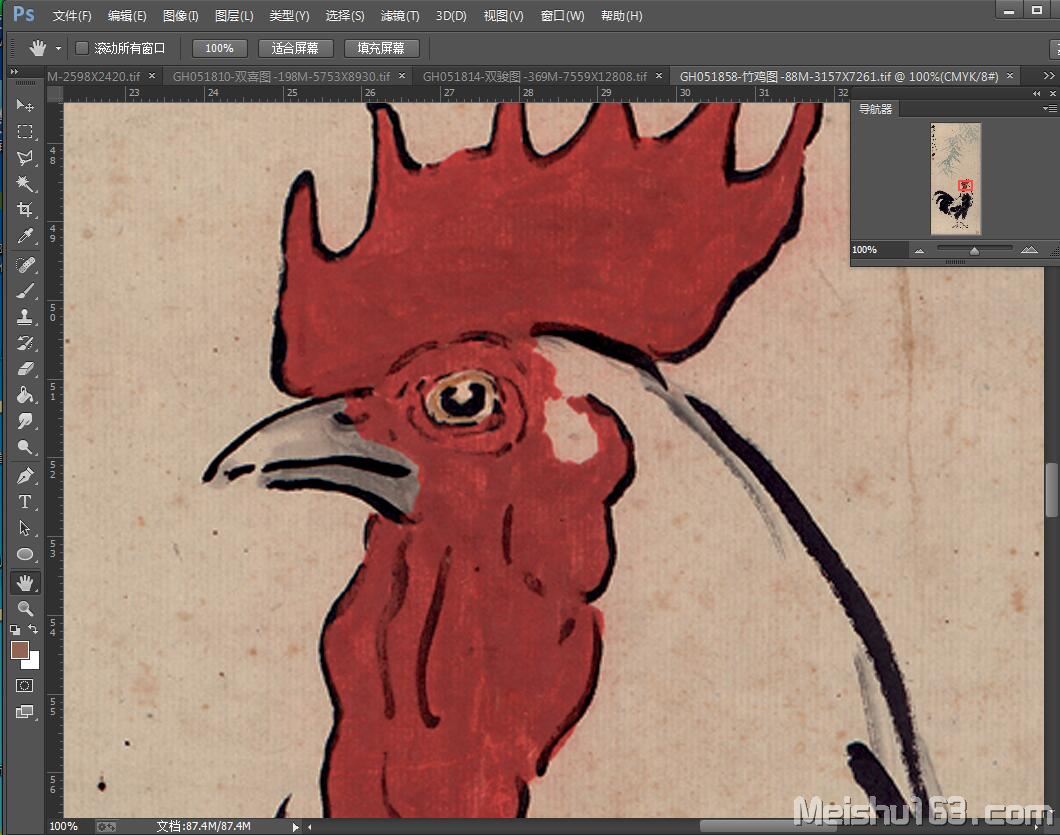Click the vertical scrollbar thumb
This screenshot has width=1060, height=835.
coord(1051,490)
